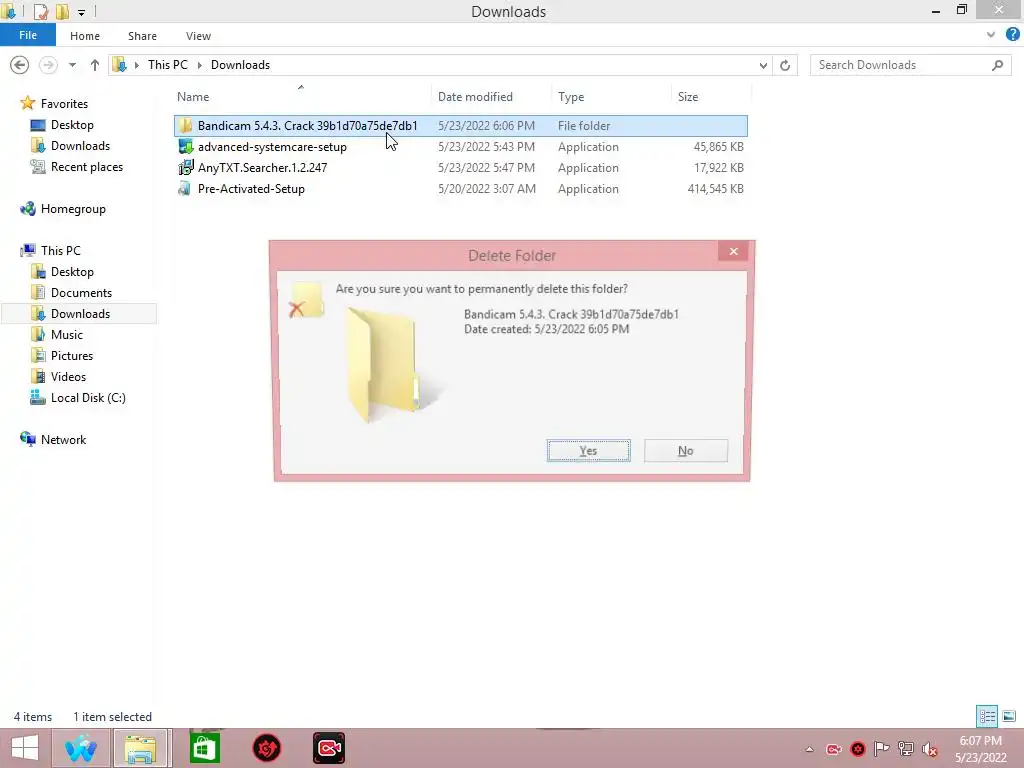Expand the arrow after This PC breadcrumb
The height and width of the screenshot is (768, 1024).
pos(199,65)
